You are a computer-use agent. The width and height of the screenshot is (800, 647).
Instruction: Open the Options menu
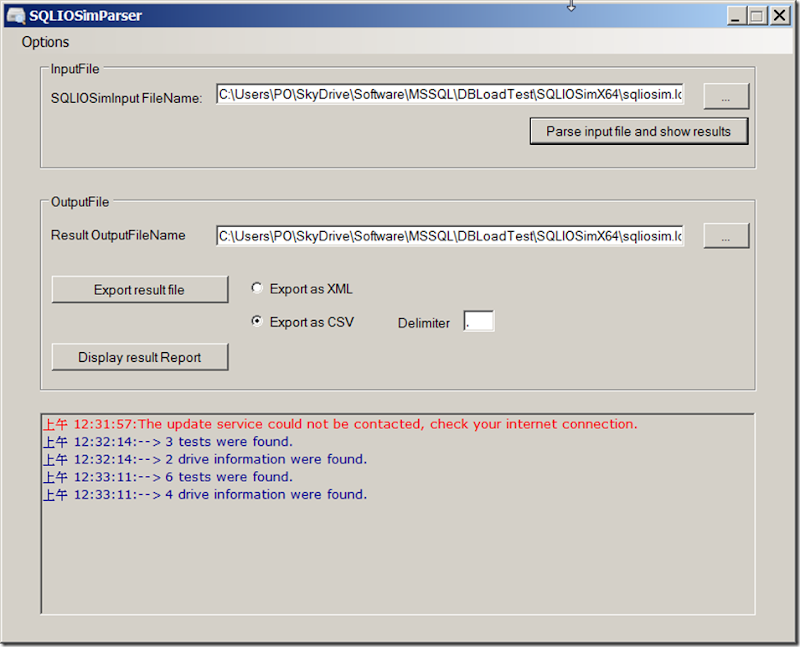[45, 42]
